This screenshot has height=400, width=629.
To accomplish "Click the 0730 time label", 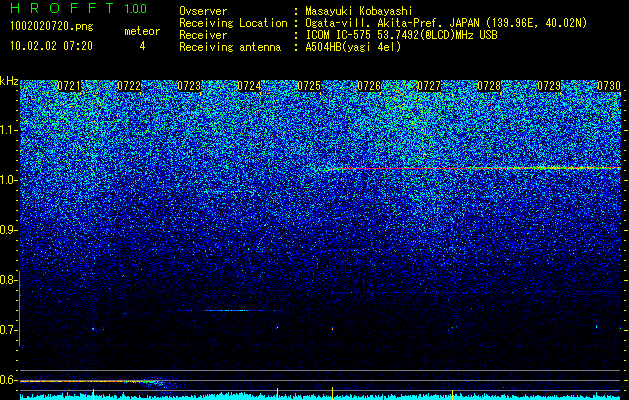I will click(609, 86).
